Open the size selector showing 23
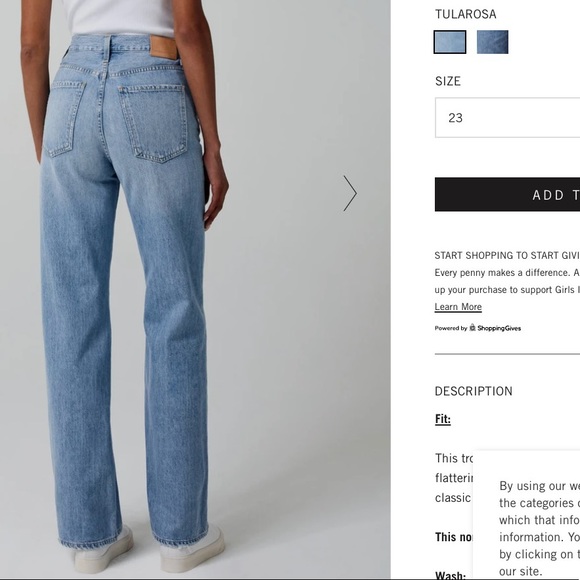 point(508,118)
